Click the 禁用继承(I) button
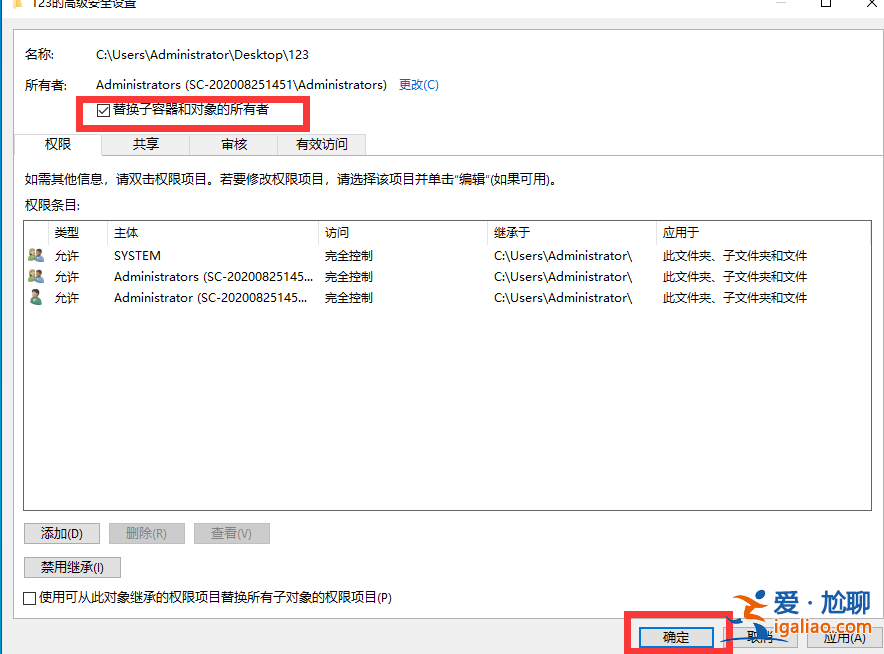This screenshot has width=884, height=654. click(72, 567)
